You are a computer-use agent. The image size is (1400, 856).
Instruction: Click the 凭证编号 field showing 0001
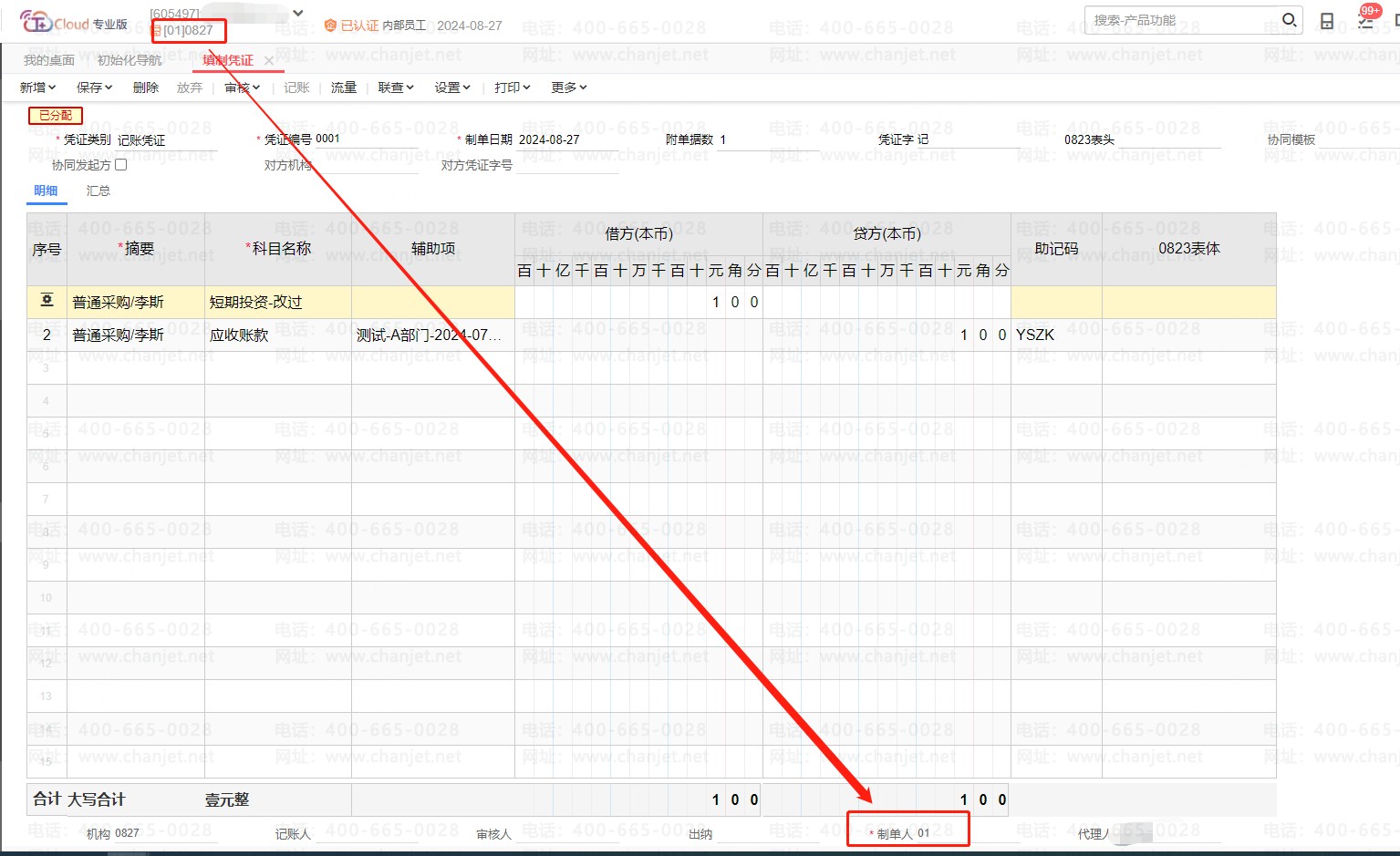[x=366, y=139]
